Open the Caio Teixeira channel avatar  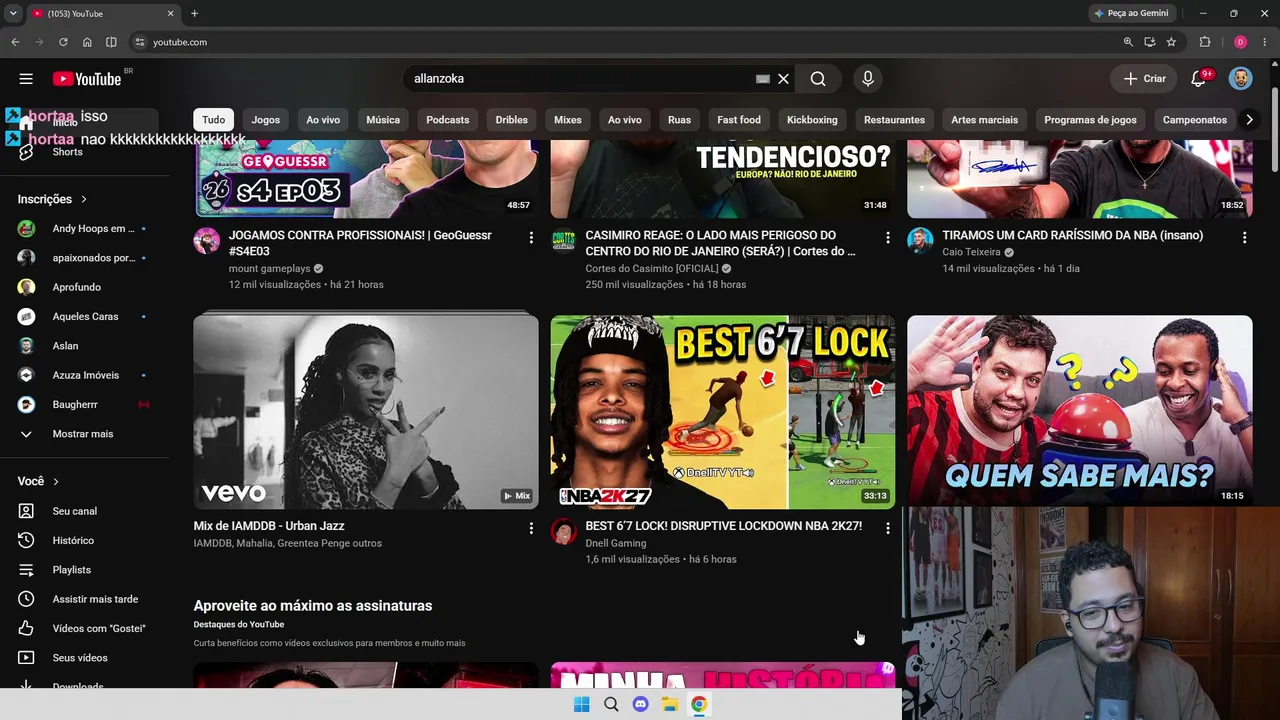[x=920, y=241]
